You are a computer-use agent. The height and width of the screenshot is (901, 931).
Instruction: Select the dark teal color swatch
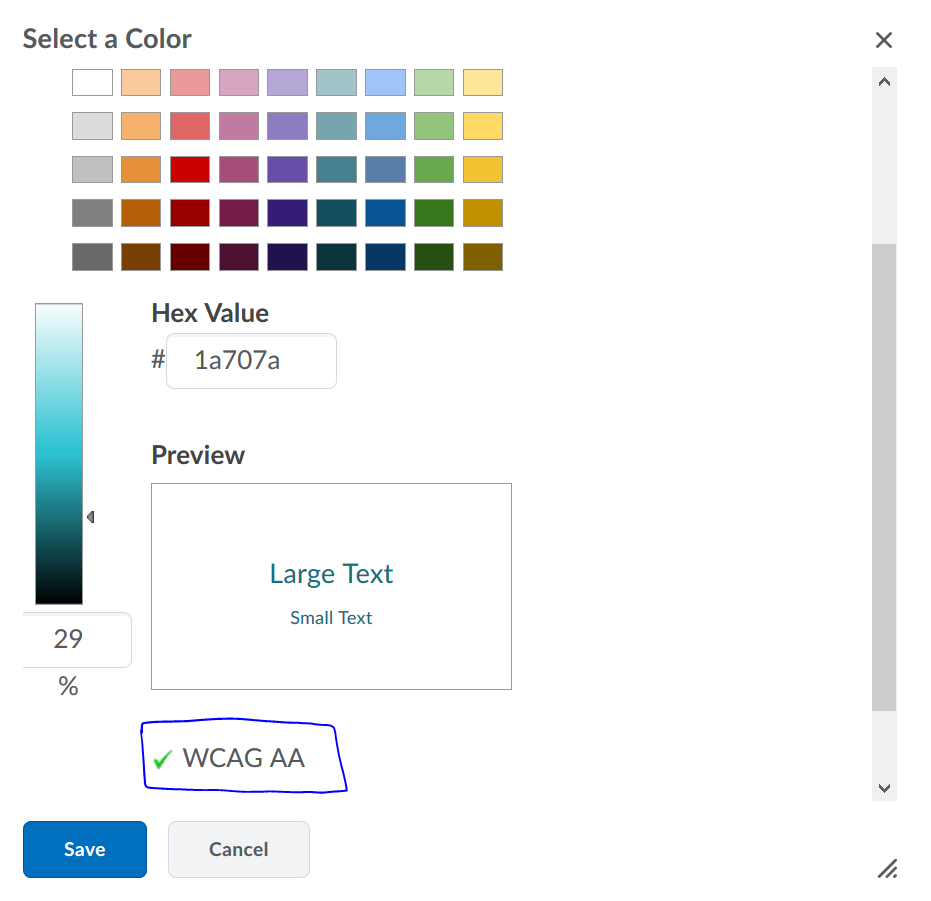click(x=336, y=213)
